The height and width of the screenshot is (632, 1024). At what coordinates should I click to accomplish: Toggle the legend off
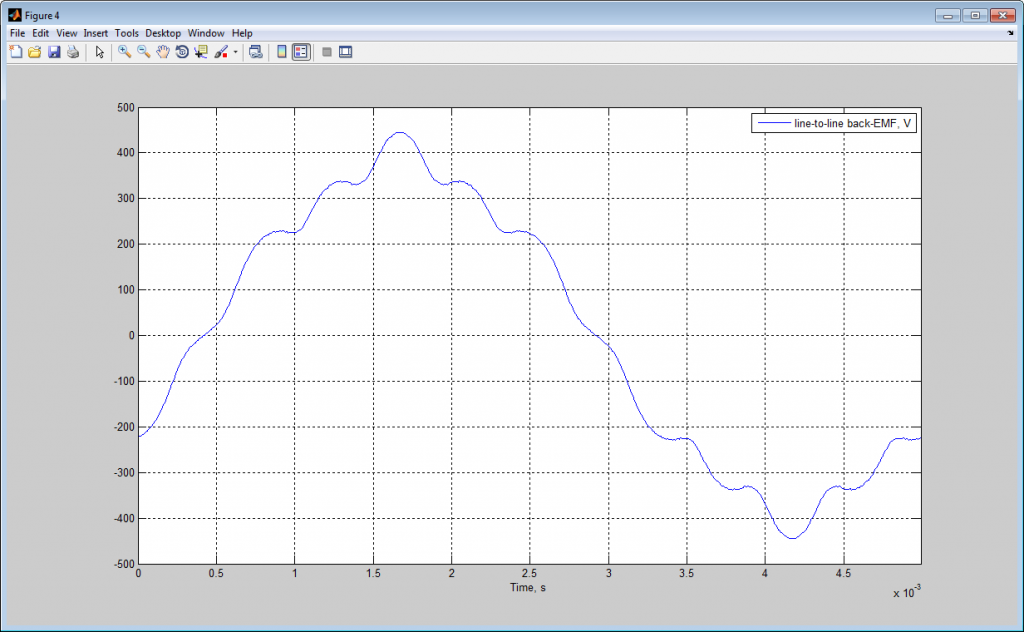tap(300, 51)
